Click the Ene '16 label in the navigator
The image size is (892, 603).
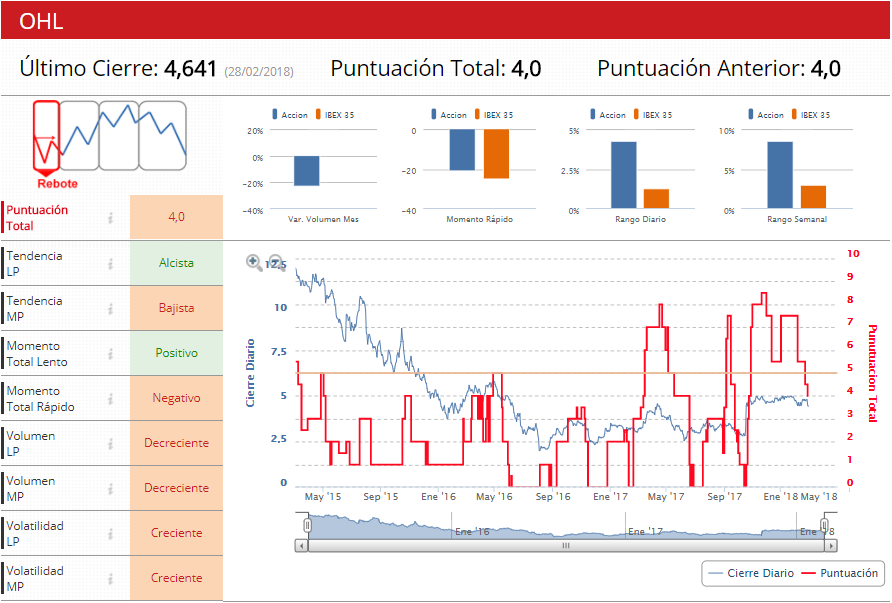click(x=472, y=532)
